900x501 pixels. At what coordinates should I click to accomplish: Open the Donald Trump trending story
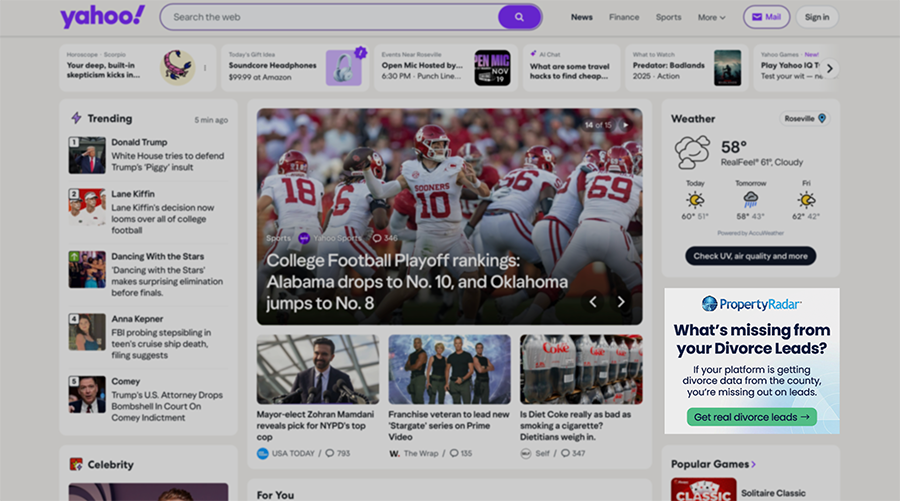[148, 155]
